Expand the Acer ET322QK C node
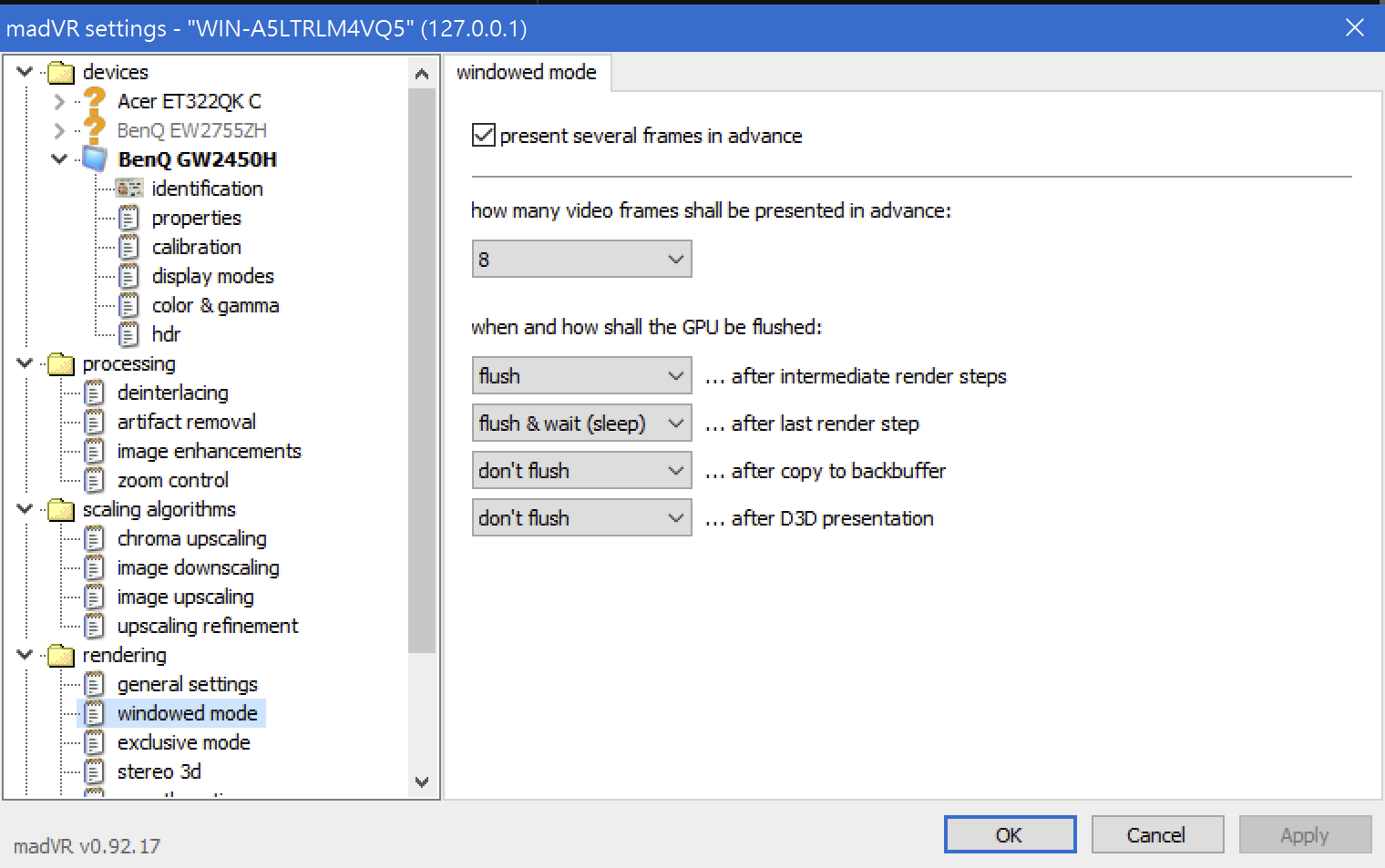The width and height of the screenshot is (1385, 868). 59,101
